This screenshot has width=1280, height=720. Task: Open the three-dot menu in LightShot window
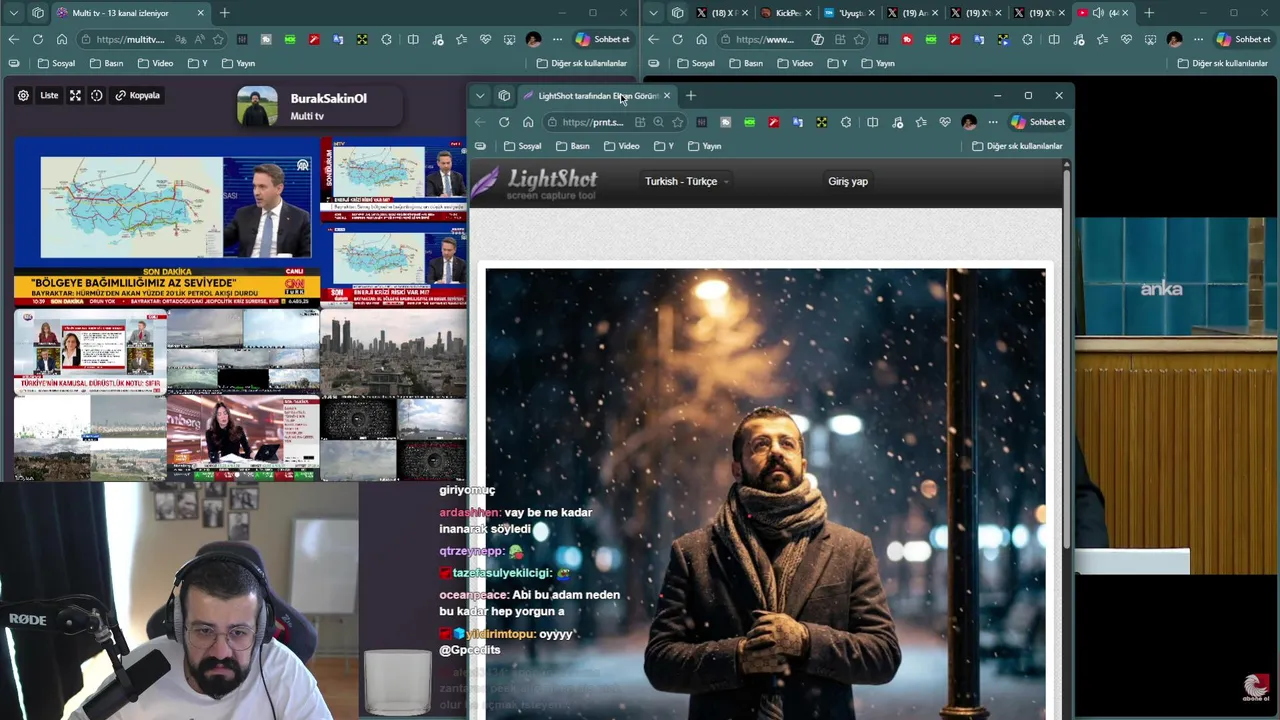coord(992,122)
